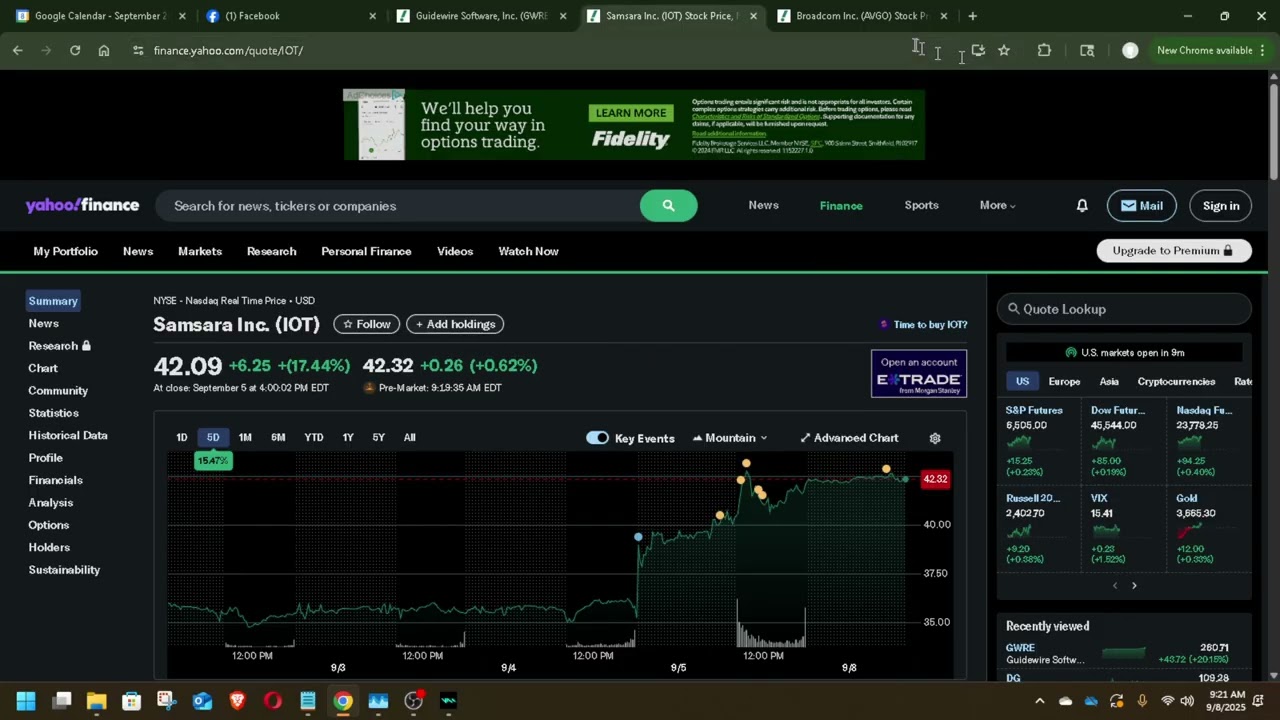
Task: Open the Mail button
Action: pyautogui.click(x=1142, y=206)
